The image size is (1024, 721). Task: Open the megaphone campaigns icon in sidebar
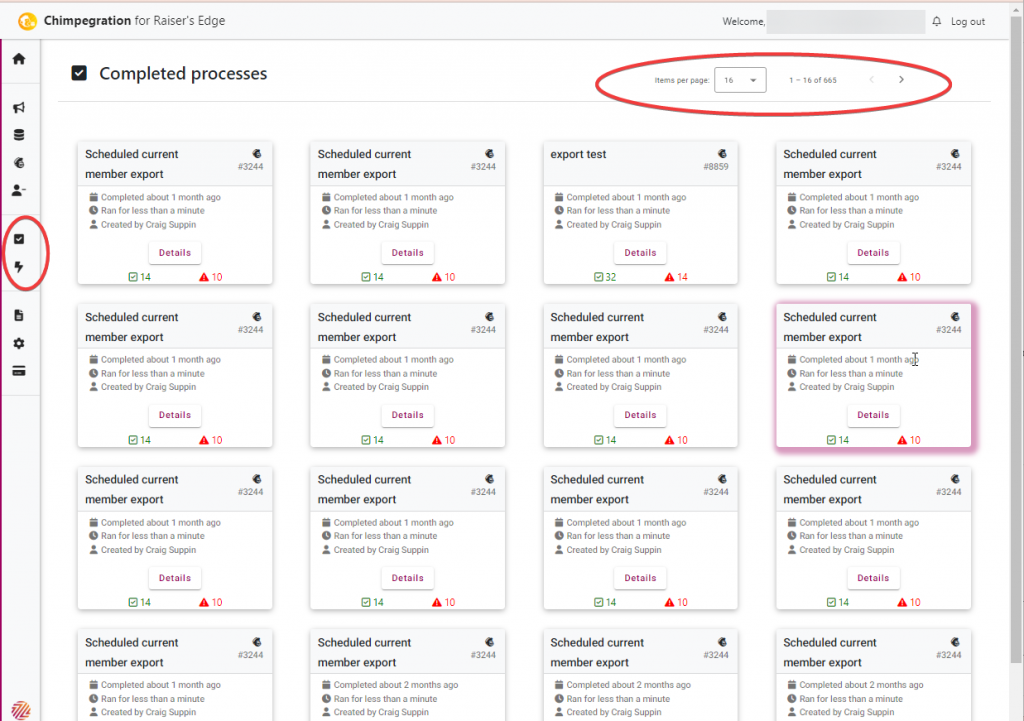[x=19, y=107]
